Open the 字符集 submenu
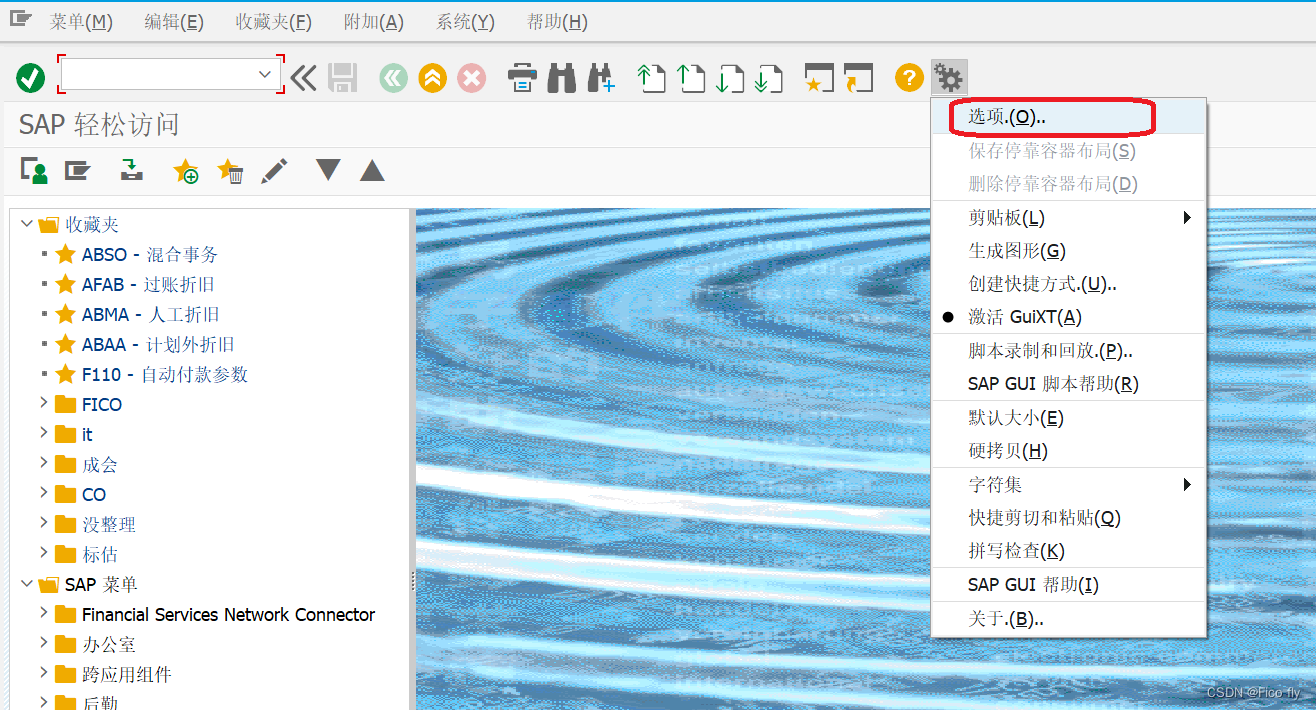Image resolution: width=1316 pixels, height=710 pixels. point(1069,485)
